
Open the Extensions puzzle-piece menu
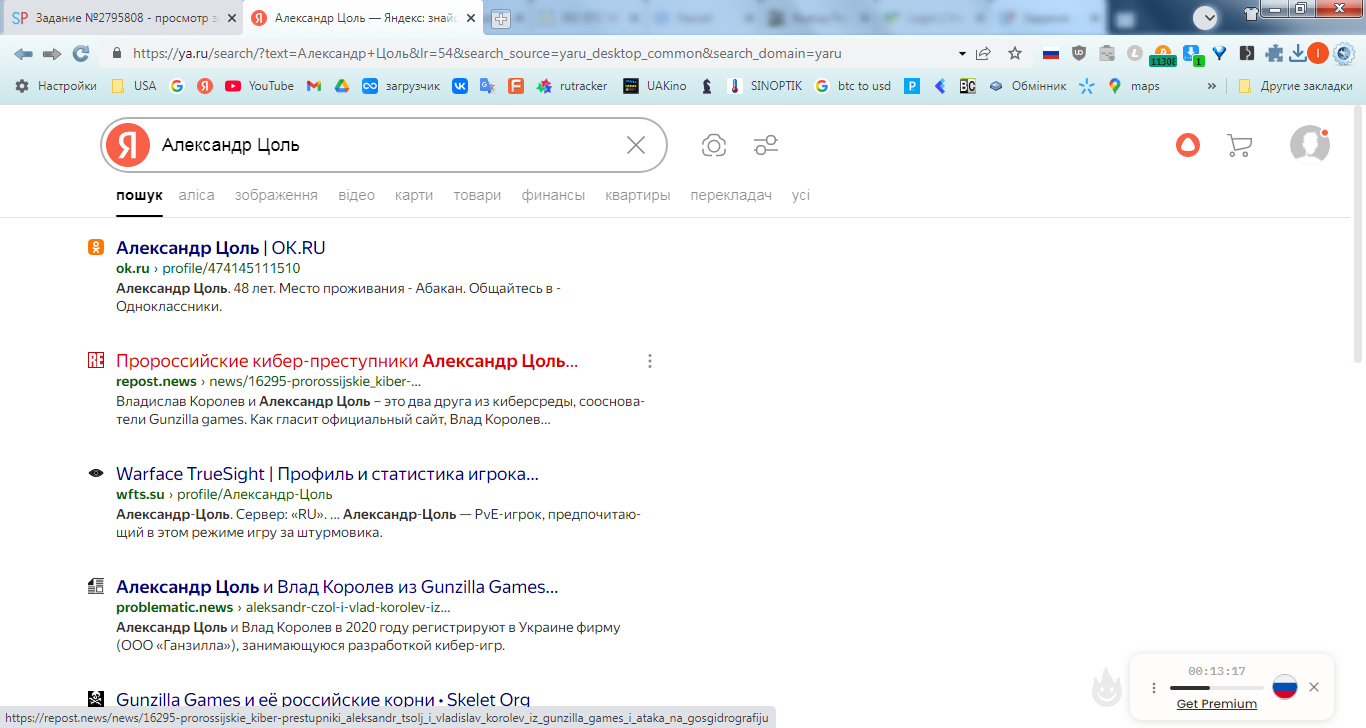coord(1274,54)
